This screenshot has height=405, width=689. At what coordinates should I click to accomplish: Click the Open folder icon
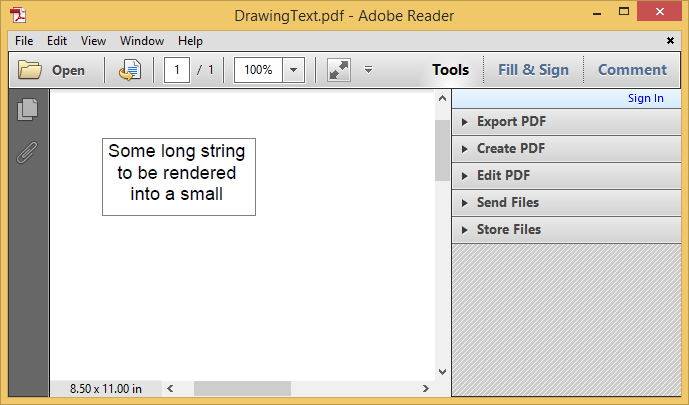pos(30,70)
